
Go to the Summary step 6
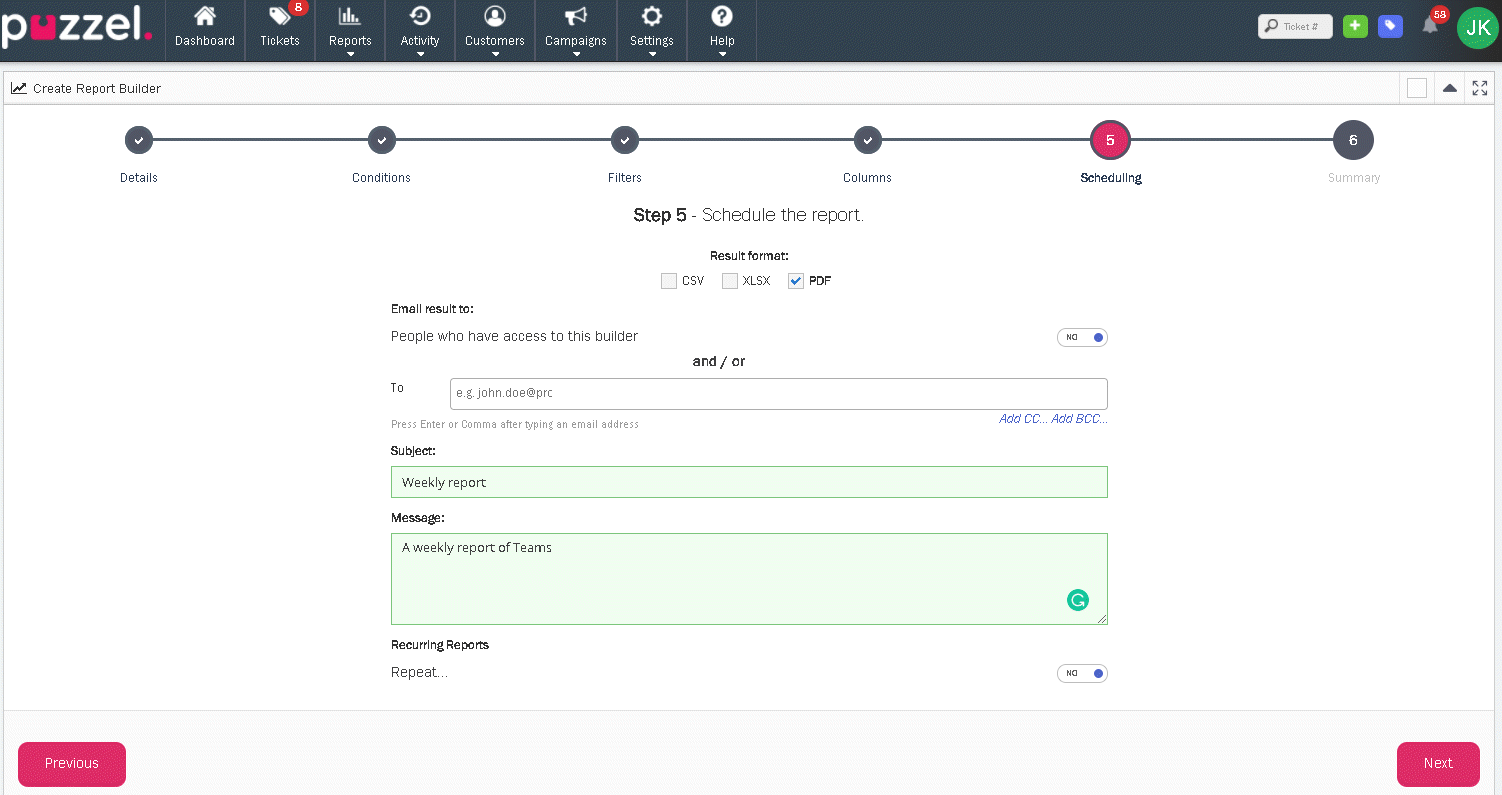1353,141
